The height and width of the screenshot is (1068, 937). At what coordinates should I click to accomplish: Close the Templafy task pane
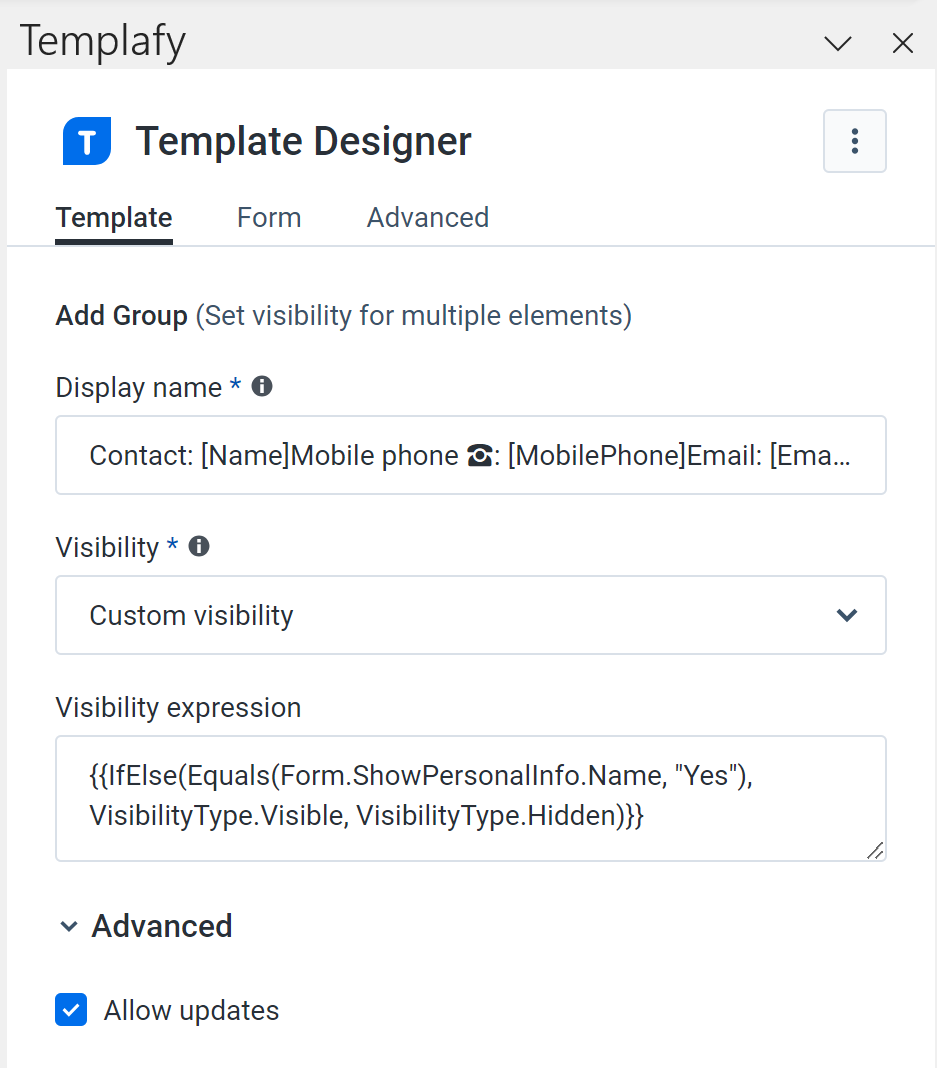[903, 44]
